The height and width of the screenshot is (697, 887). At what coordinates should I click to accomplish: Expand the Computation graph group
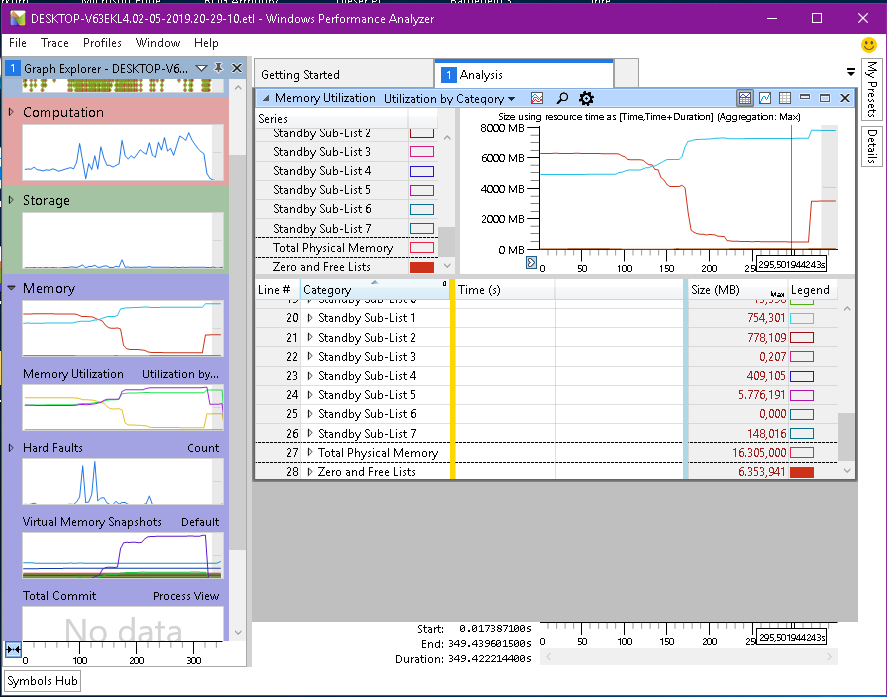point(11,112)
